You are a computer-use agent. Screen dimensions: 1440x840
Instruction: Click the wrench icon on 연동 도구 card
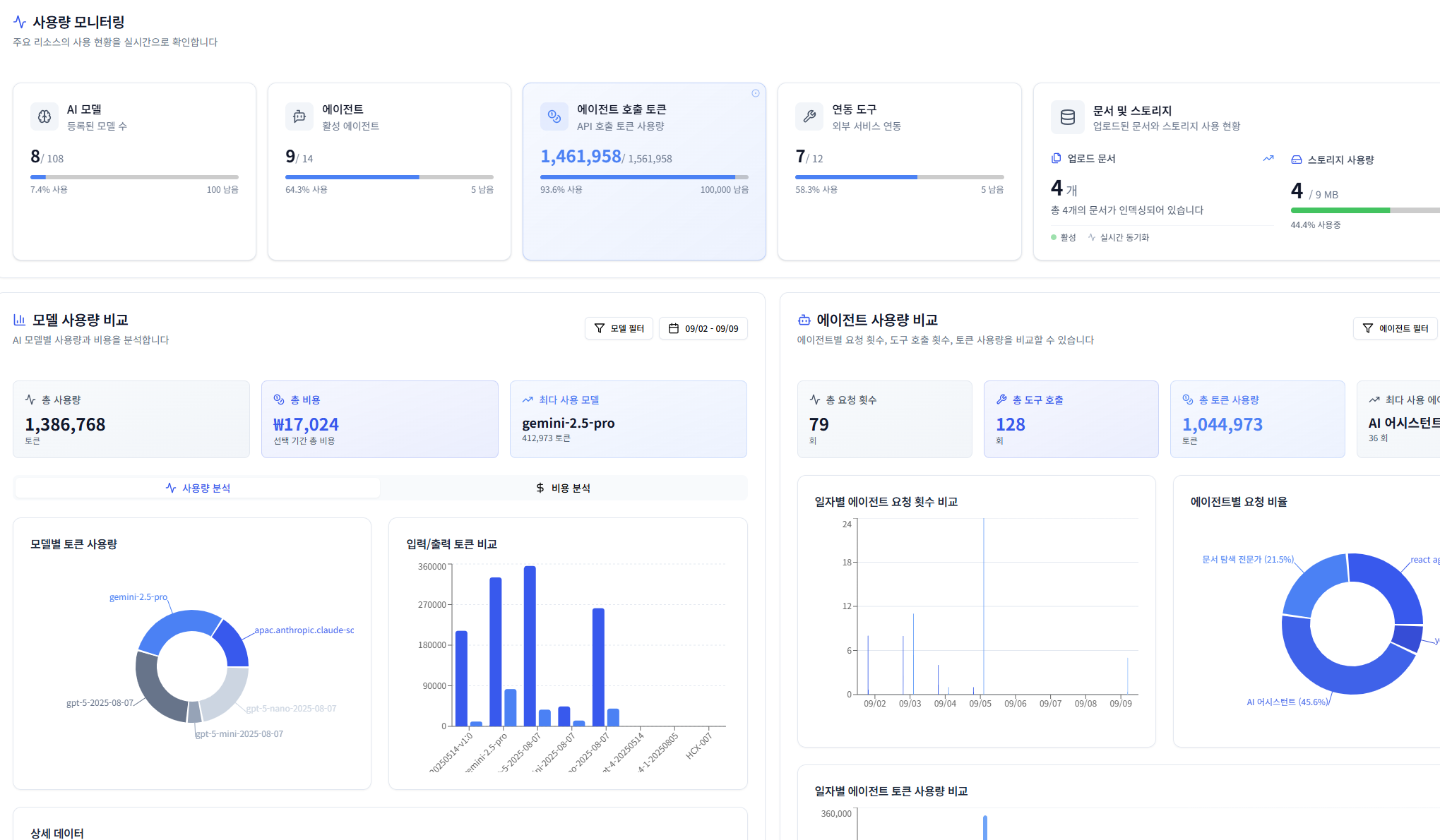[x=809, y=116]
